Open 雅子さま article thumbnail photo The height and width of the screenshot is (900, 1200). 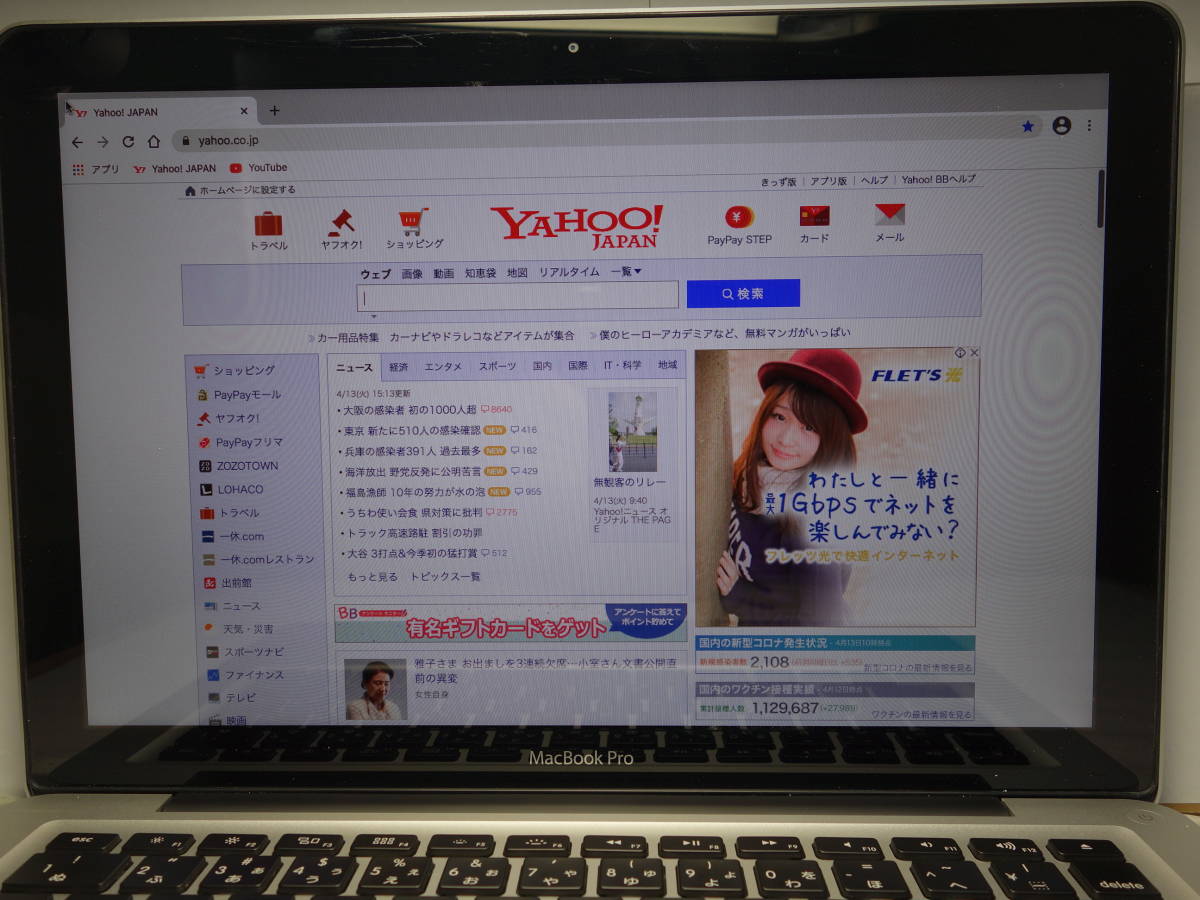[x=375, y=689]
